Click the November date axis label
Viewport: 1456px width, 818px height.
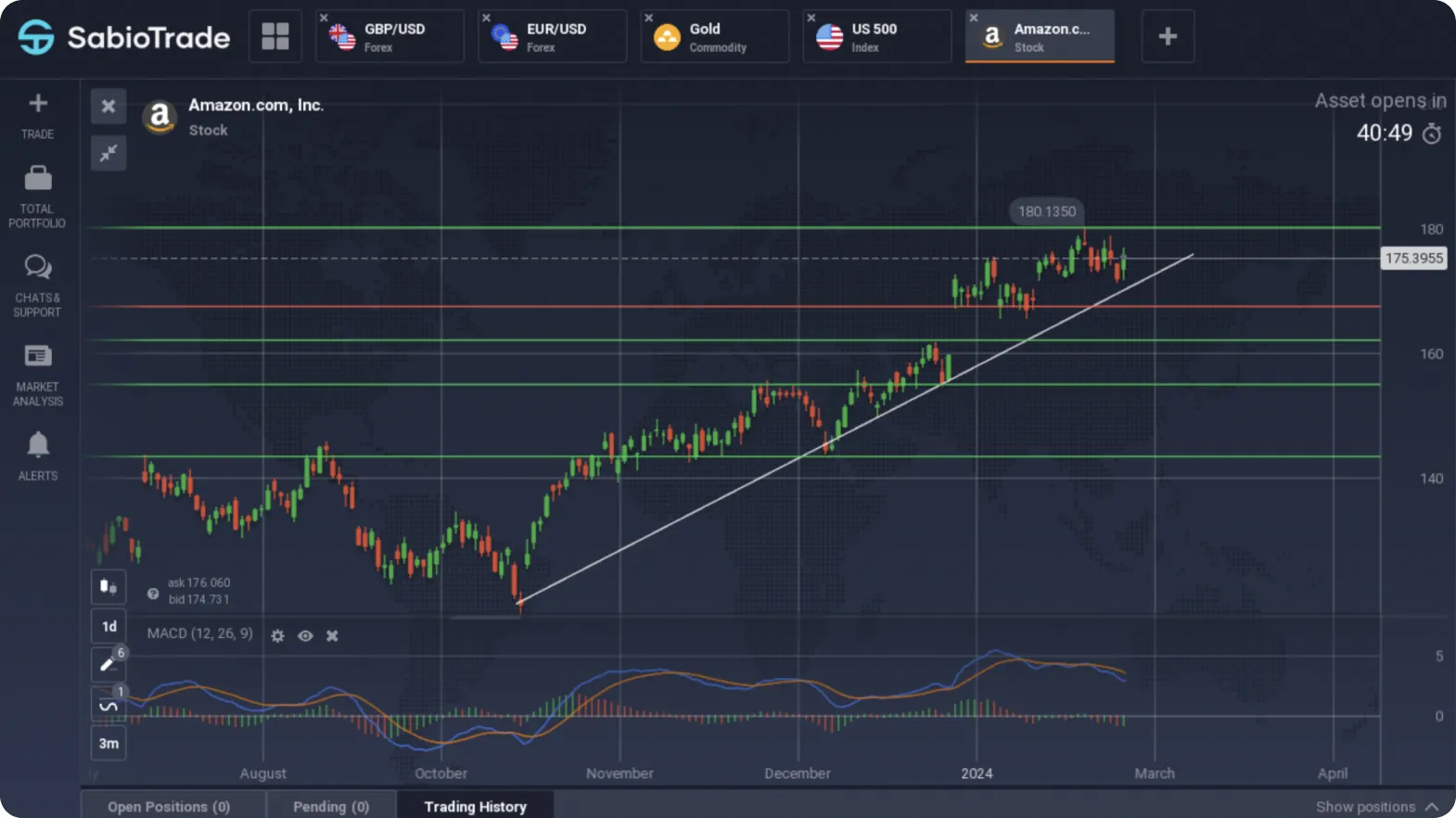(x=619, y=773)
